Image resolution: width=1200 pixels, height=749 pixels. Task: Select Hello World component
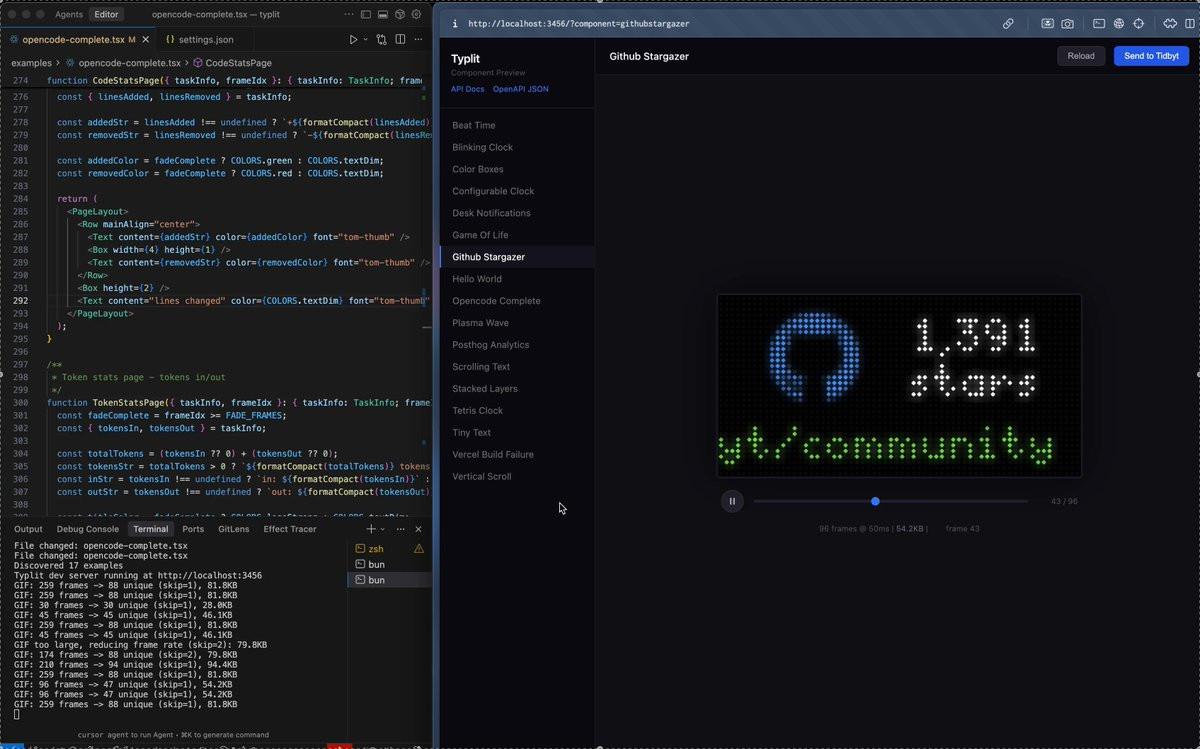[x=518, y=279]
